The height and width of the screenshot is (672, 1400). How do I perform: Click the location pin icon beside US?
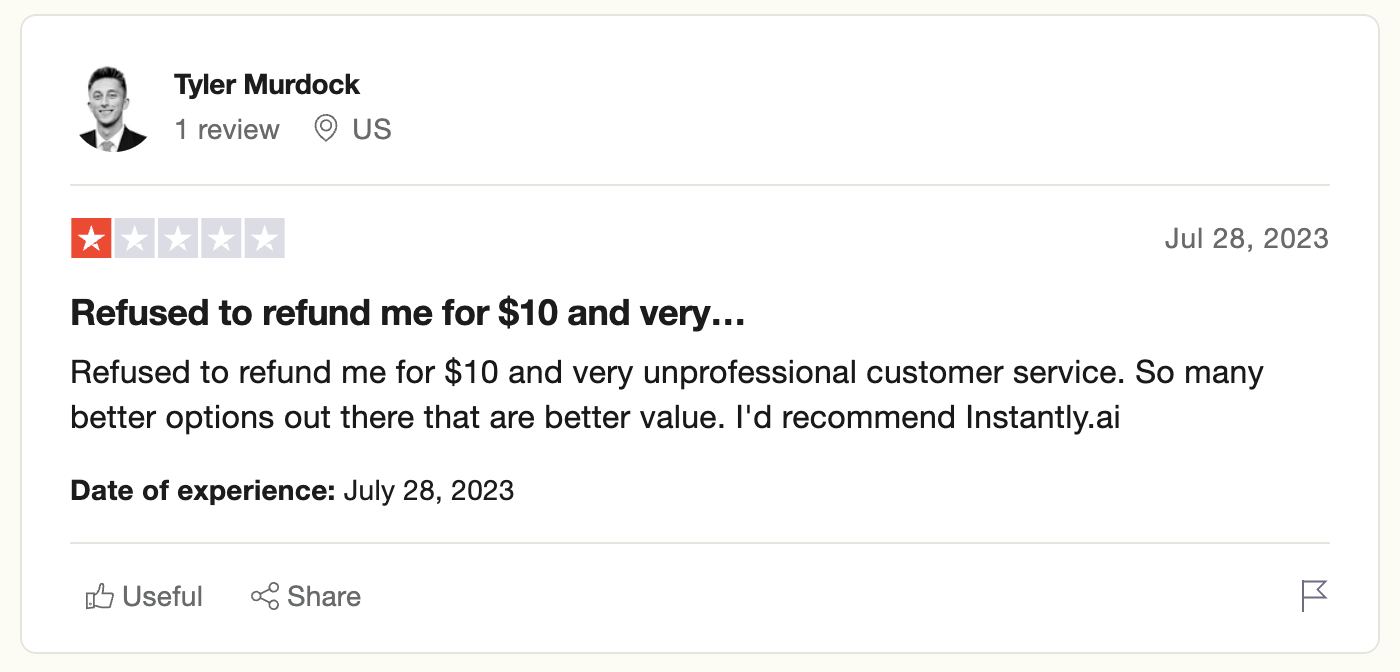tap(325, 129)
